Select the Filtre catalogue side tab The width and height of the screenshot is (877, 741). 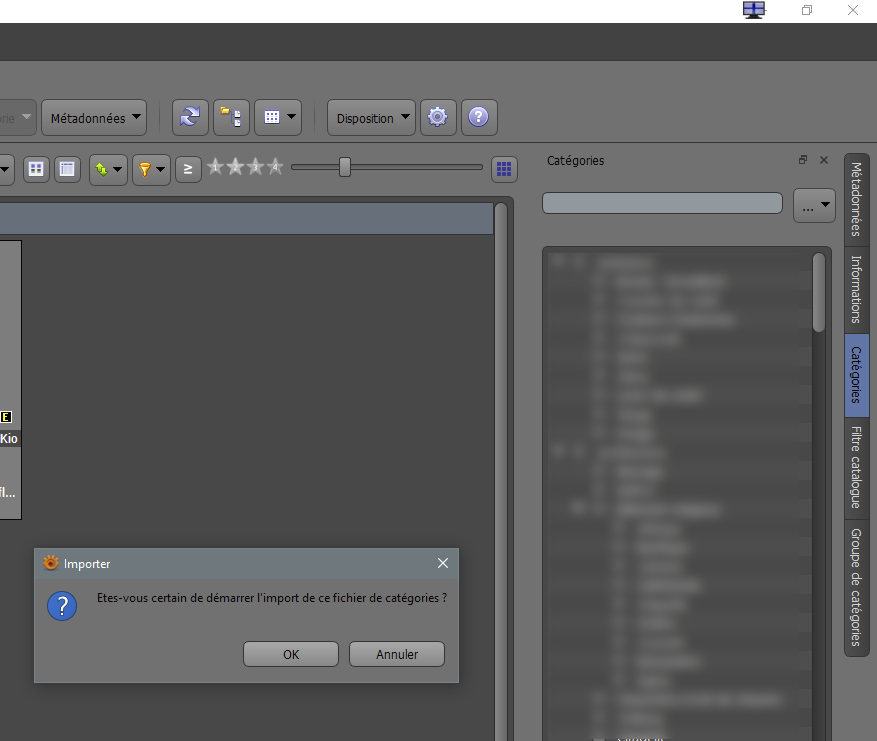[x=856, y=467]
